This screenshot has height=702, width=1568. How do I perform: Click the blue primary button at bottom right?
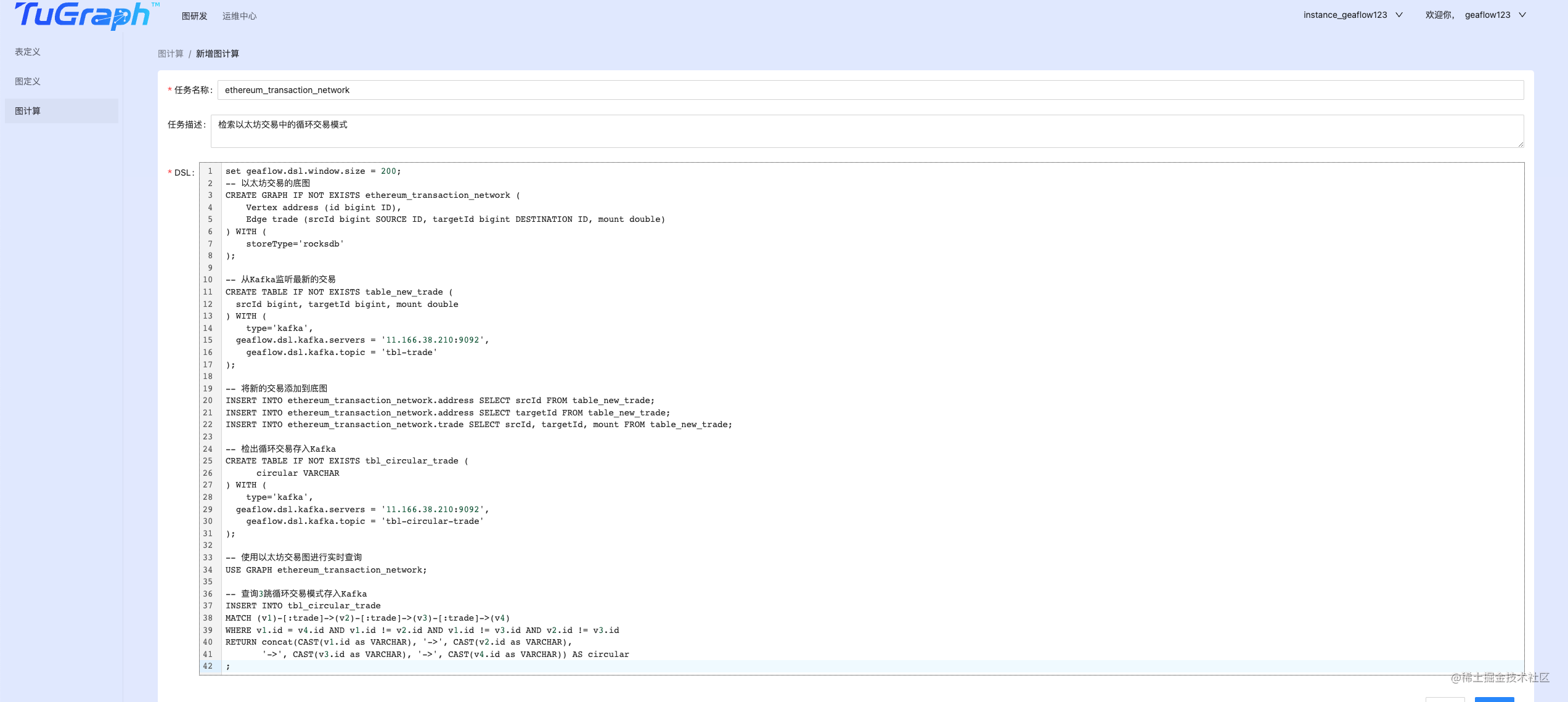1494,700
